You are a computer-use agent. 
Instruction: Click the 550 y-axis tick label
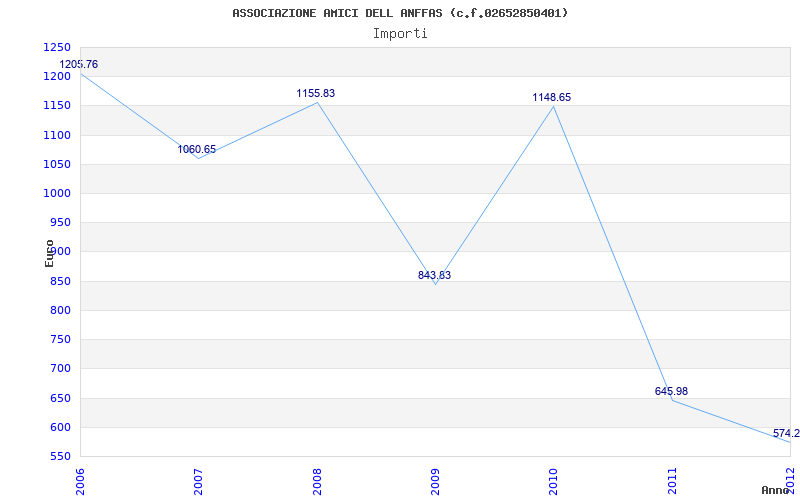point(60,456)
